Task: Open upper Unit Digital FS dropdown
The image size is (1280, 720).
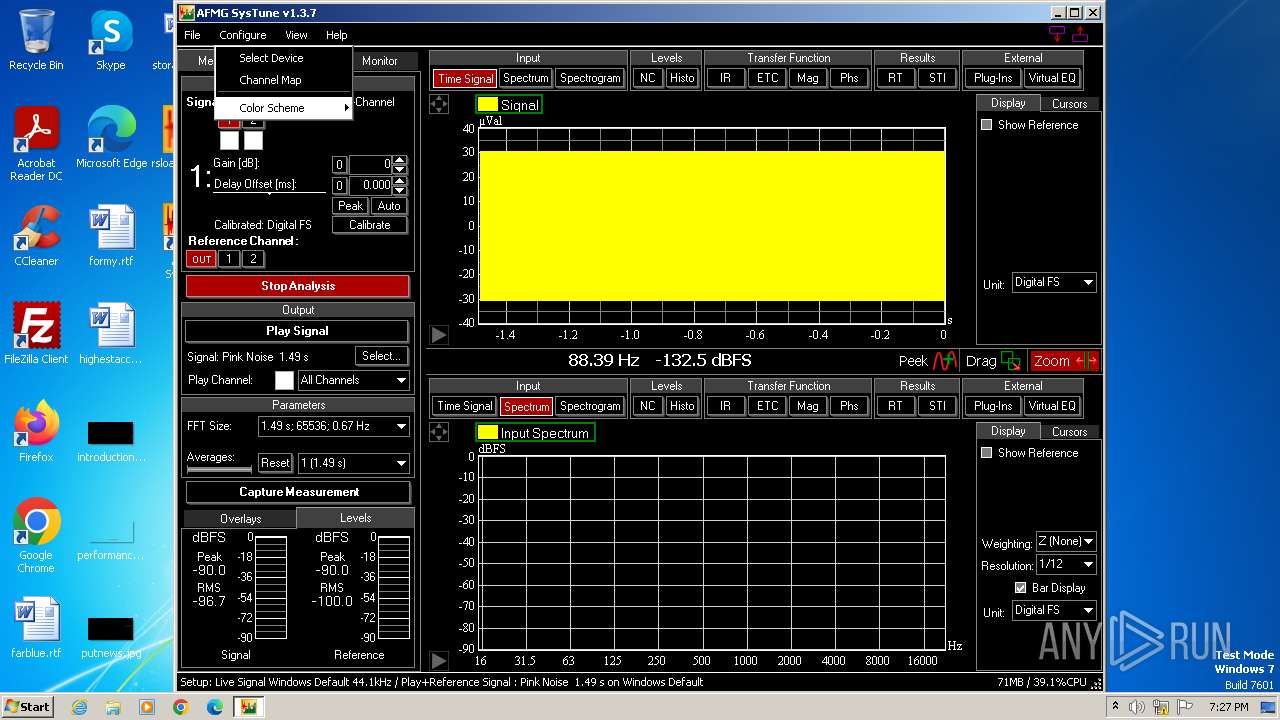Action: pos(1054,283)
